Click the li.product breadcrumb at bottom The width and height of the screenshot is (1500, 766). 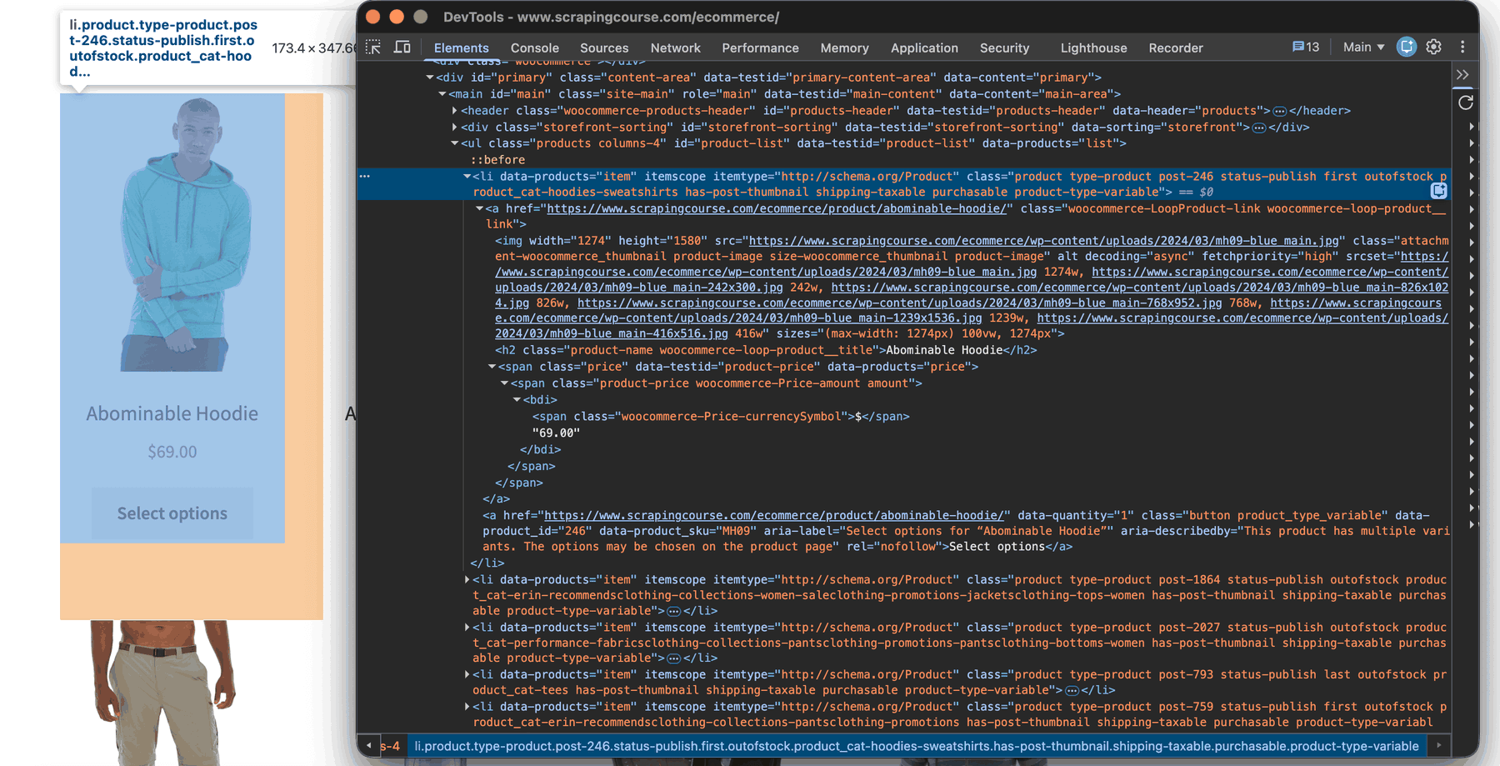[x=916, y=746]
